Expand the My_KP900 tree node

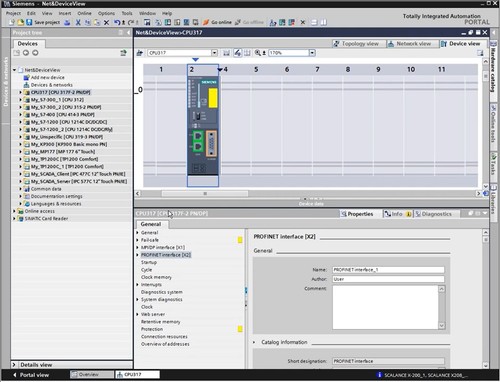click(20, 144)
